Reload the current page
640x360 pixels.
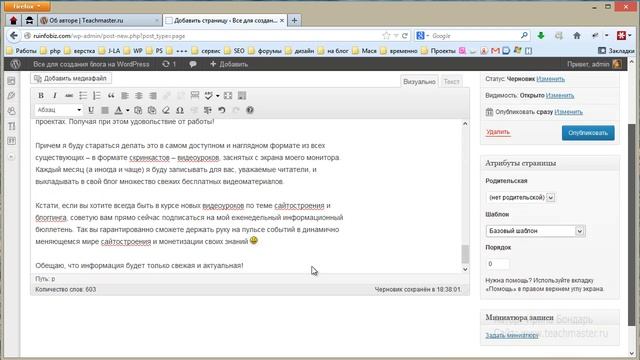pyautogui.click(x=404, y=36)
